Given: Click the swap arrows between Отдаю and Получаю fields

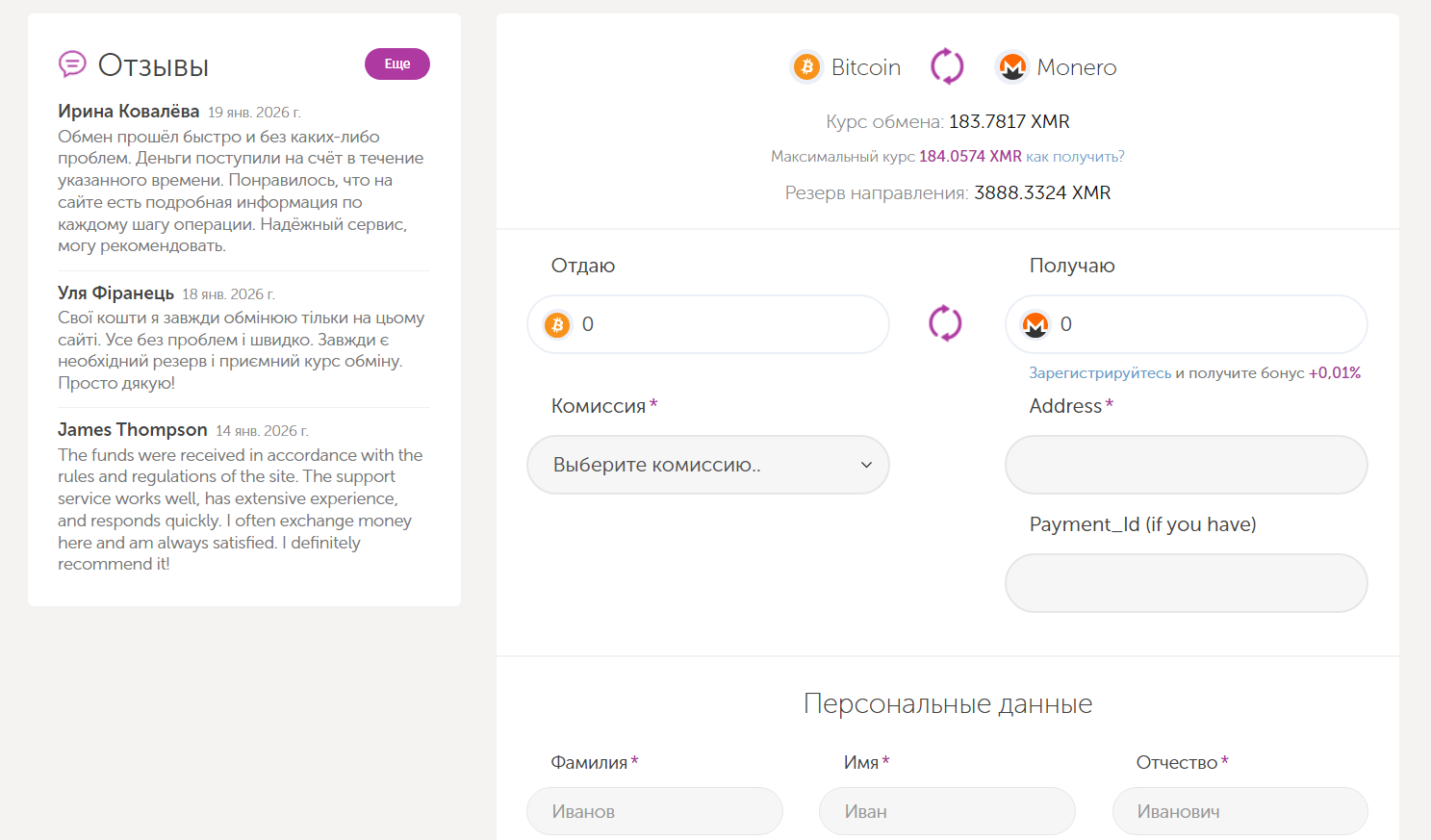Looking at the screenshot, I should (945, 324).
